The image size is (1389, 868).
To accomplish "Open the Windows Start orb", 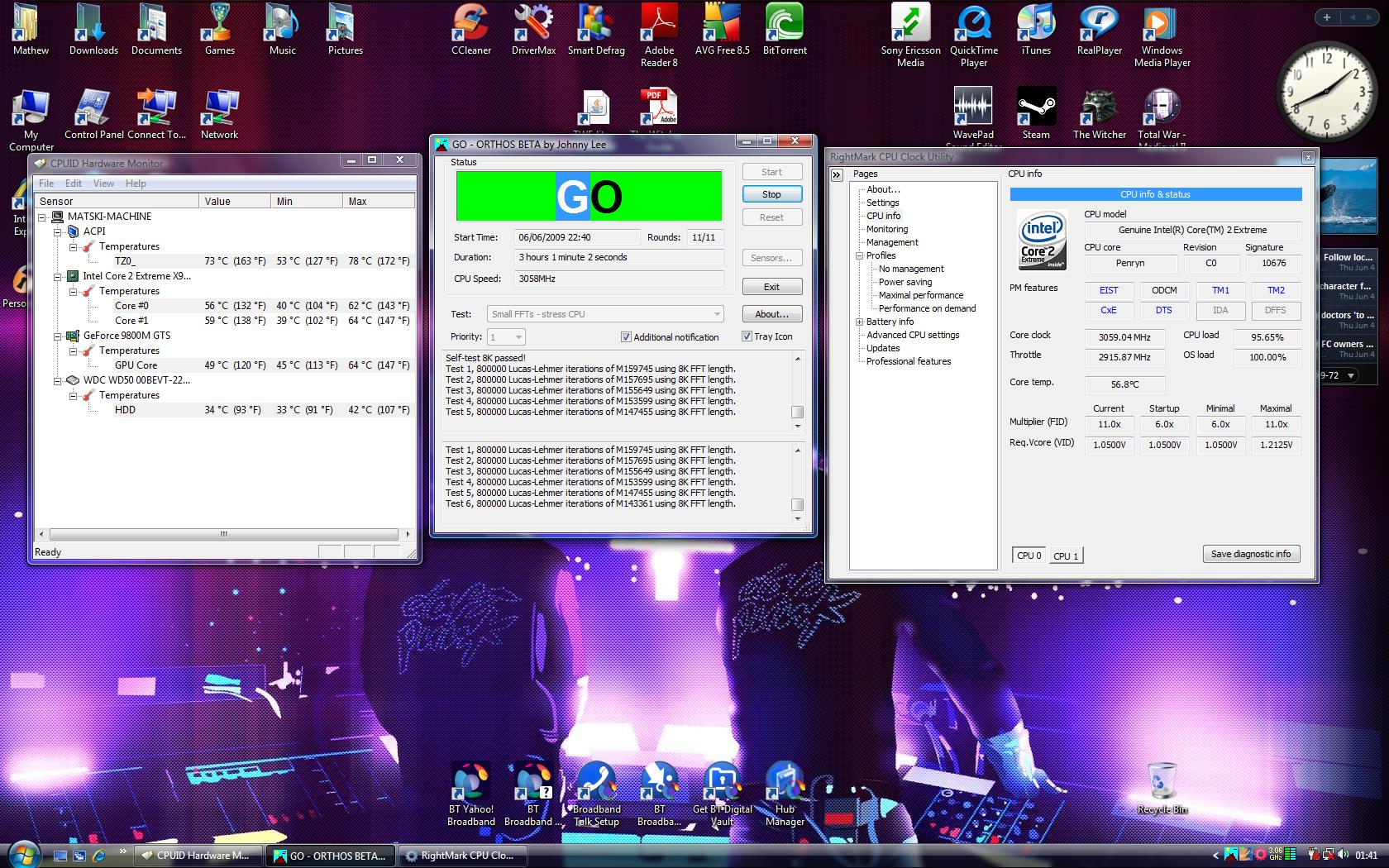I will tap(22, 855).
